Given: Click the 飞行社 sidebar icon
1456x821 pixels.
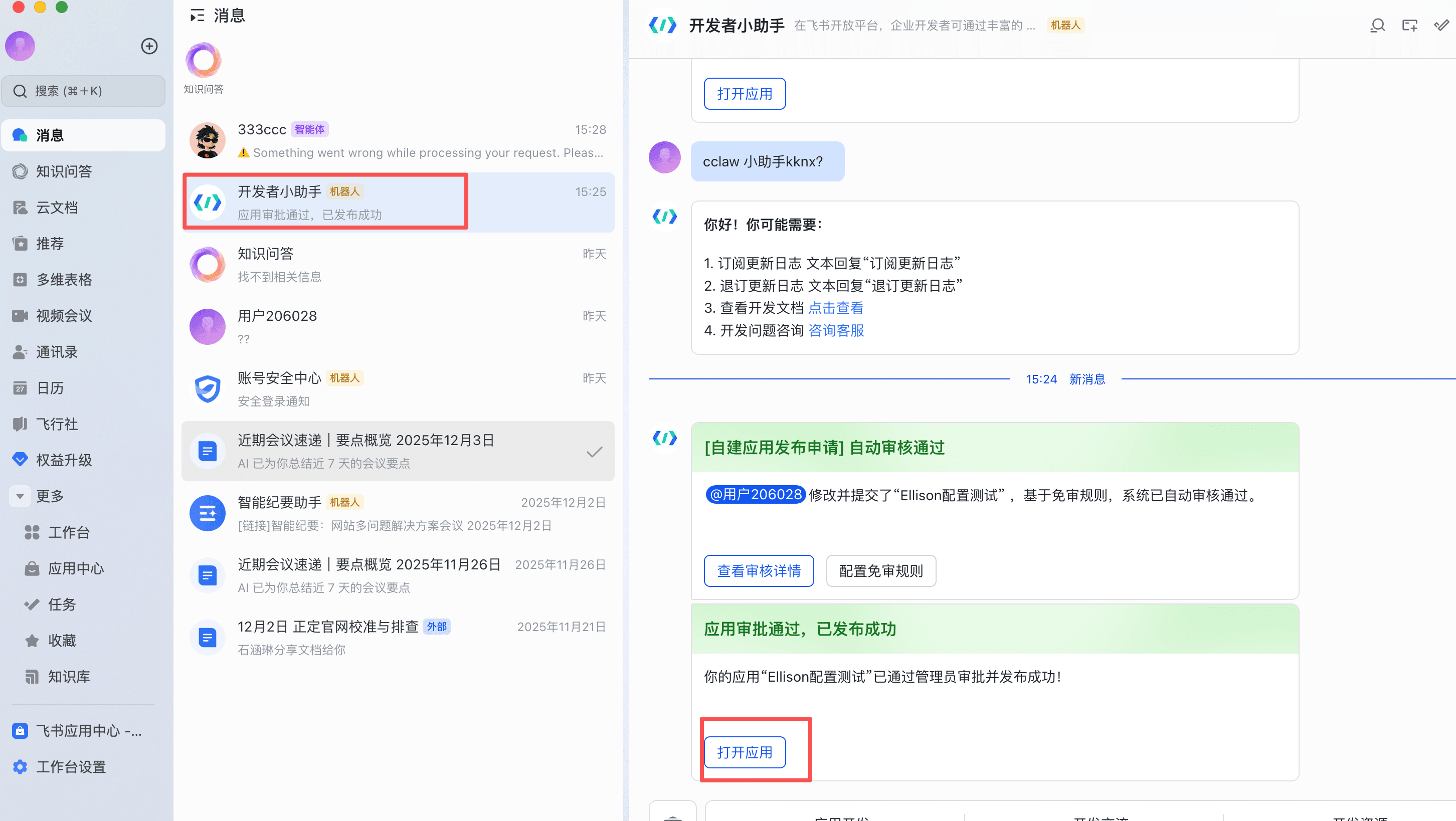Looking at the screenshot, I should click(20, 425).
